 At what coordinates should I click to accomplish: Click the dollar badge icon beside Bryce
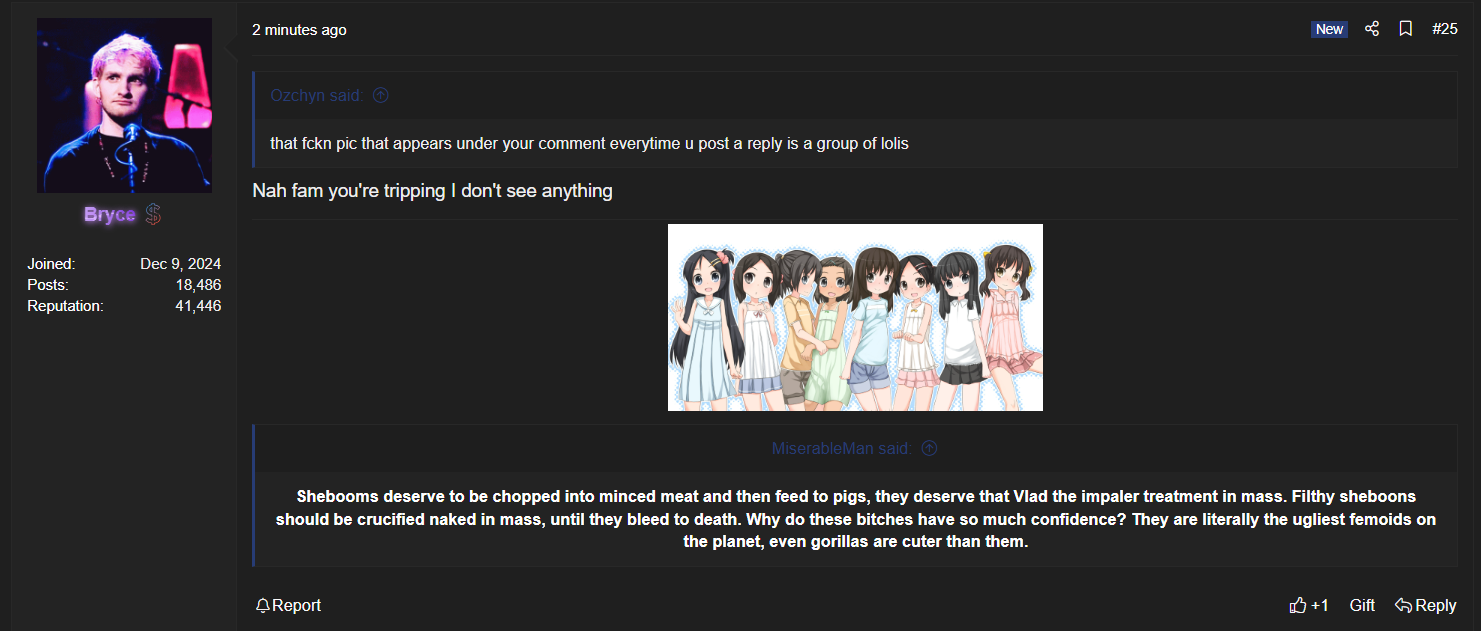click(153, 214)
